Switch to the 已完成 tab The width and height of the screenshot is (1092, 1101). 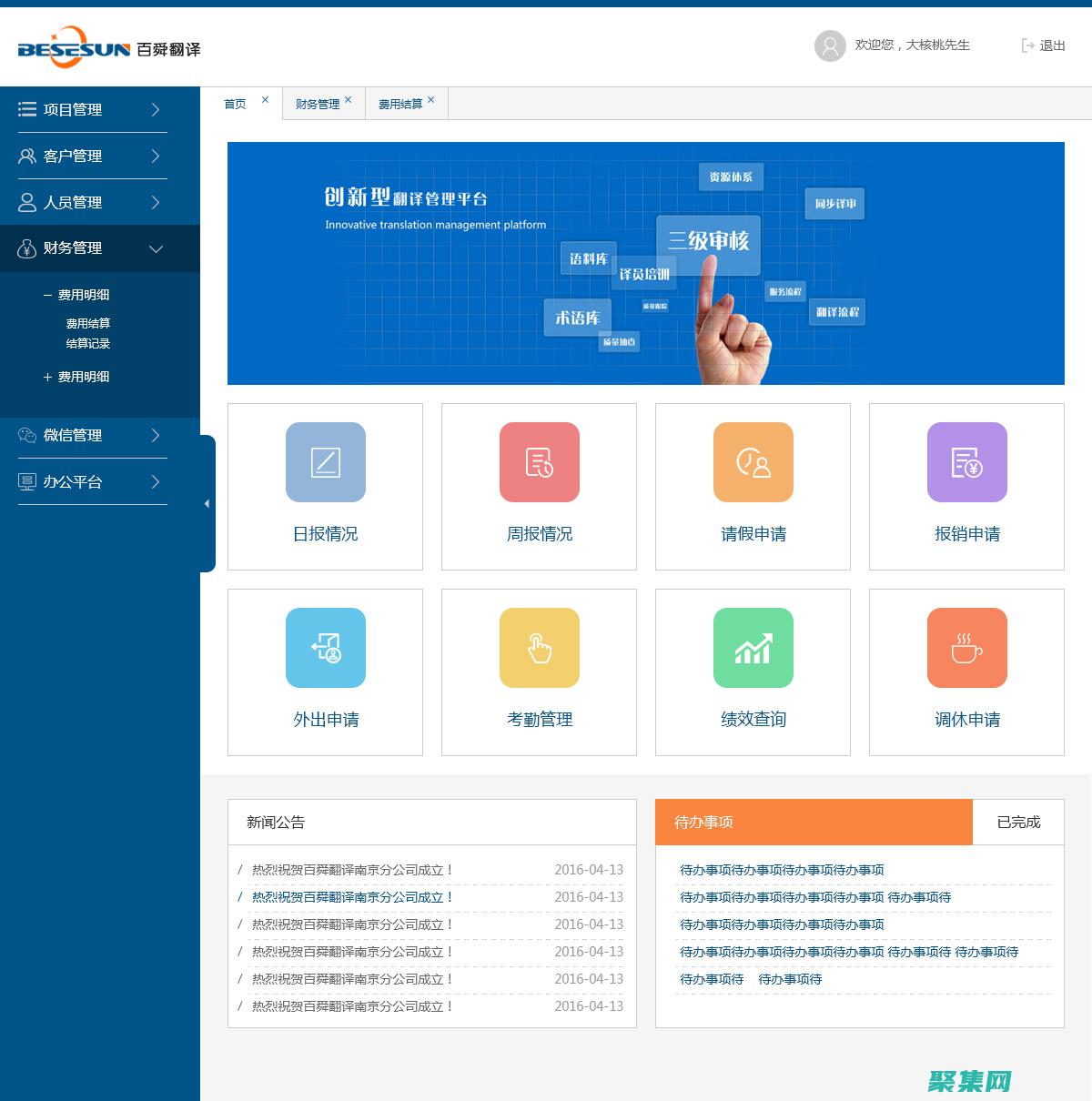click(1018, 822)
